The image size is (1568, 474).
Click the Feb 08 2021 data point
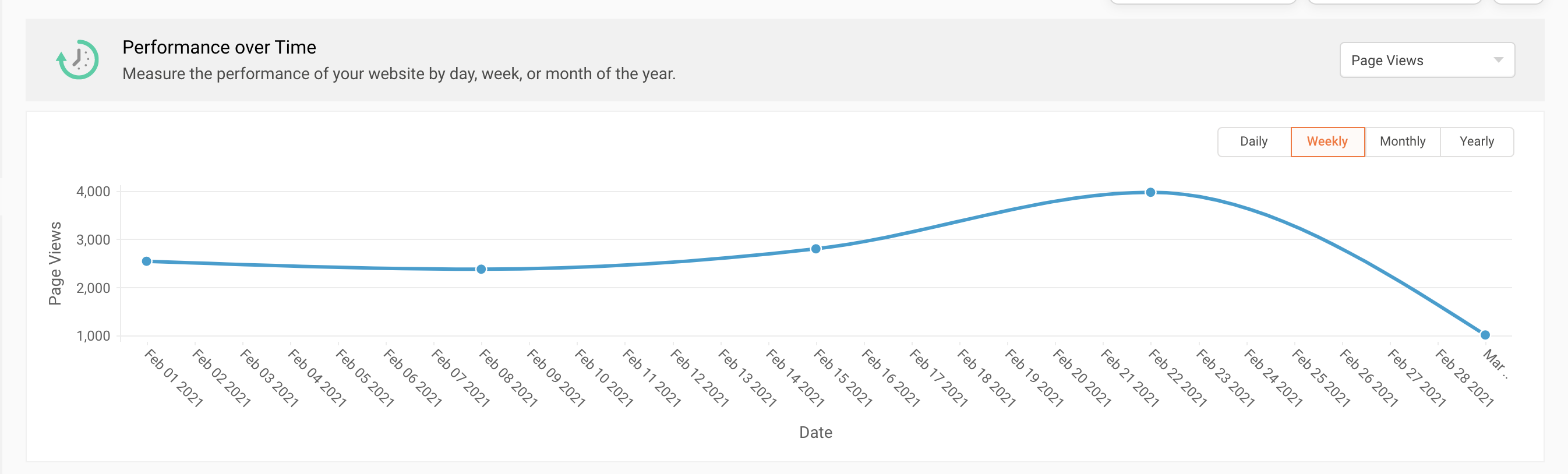click(482, 270)
